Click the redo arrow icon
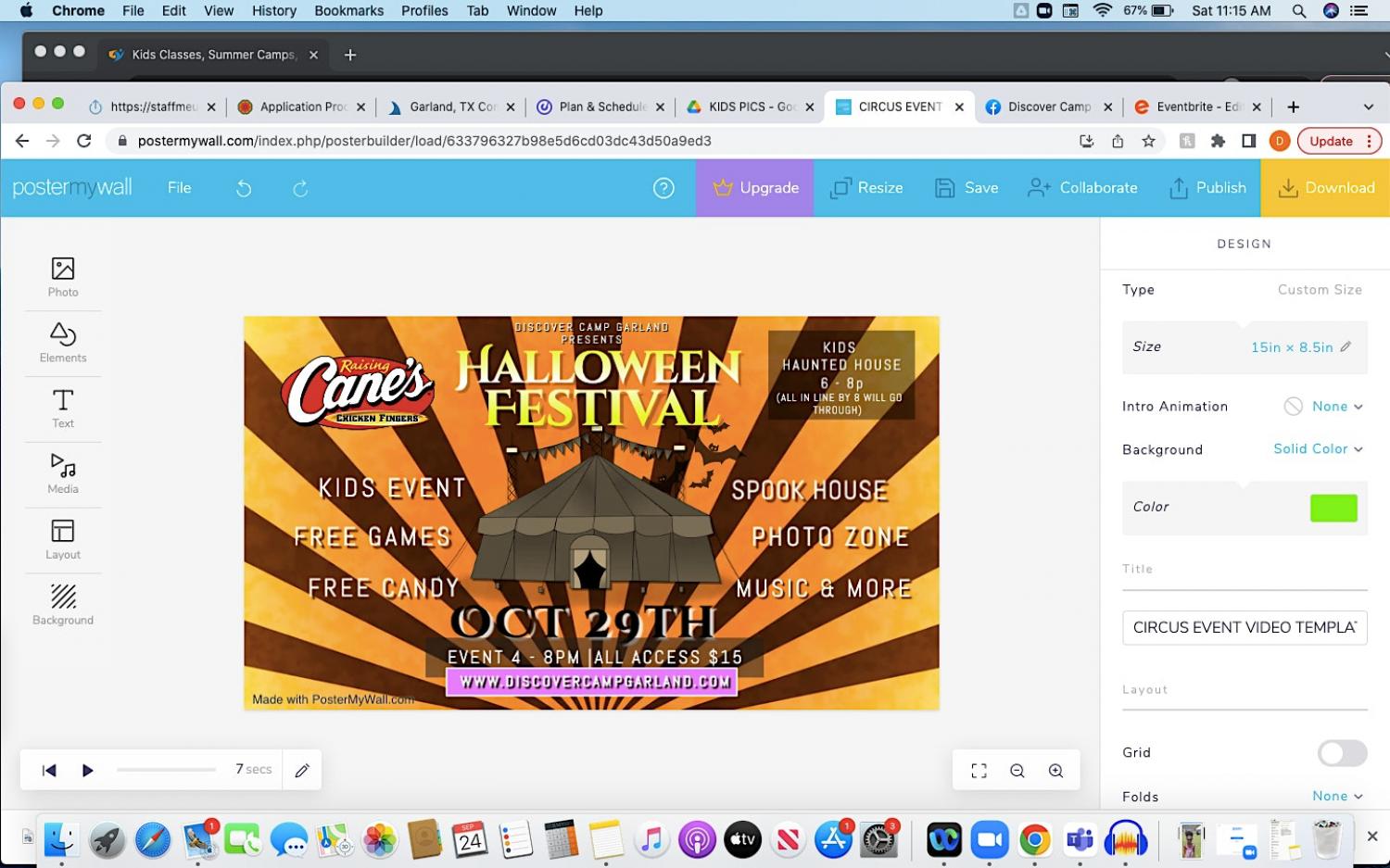Viewport: 1390px width, 868px height. point(300,188)
